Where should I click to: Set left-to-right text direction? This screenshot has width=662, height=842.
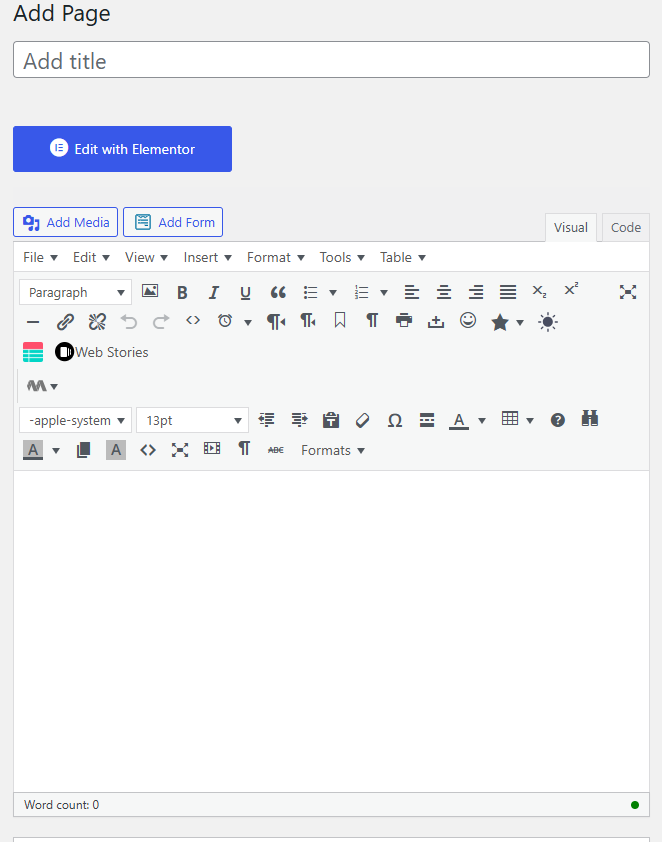pos(276,322)
